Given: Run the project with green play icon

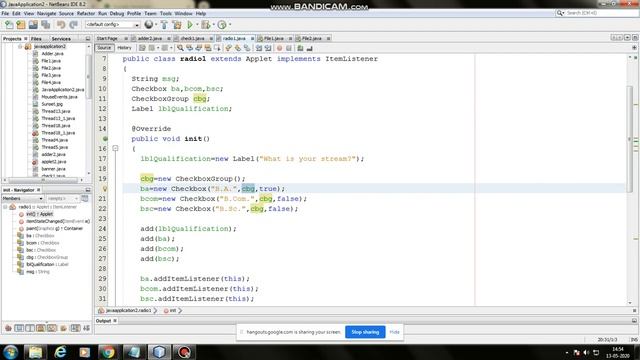Looking at the screenshot, I should tap(190, 25).
